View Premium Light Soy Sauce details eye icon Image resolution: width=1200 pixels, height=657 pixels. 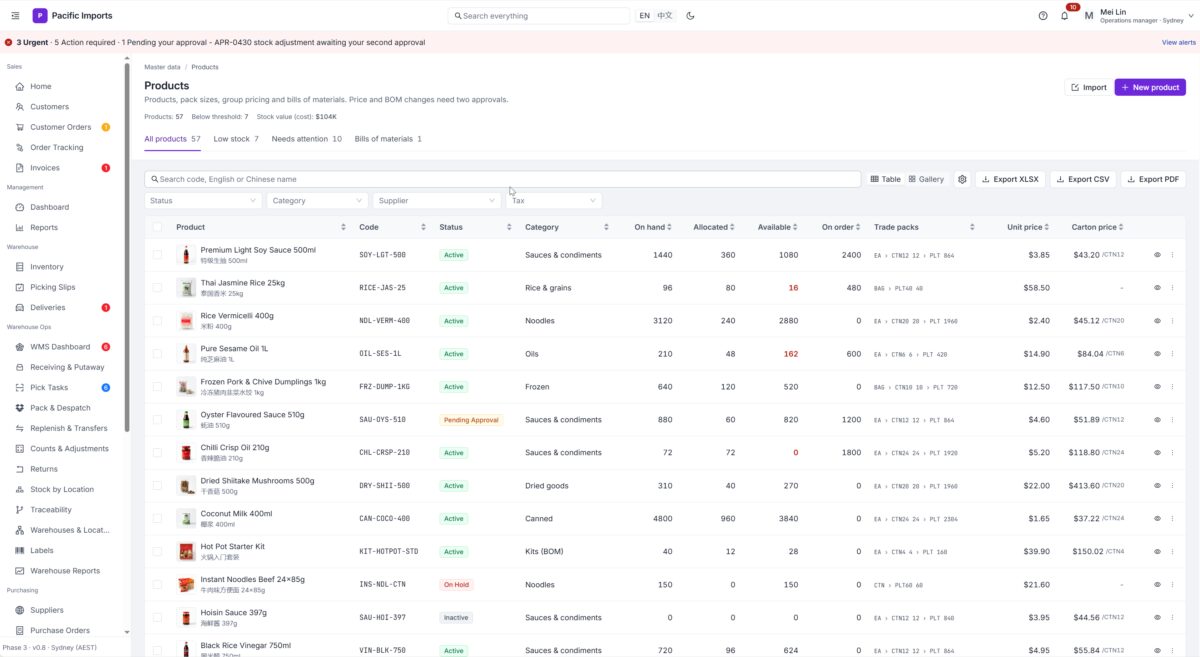[x=1157, y=255]
